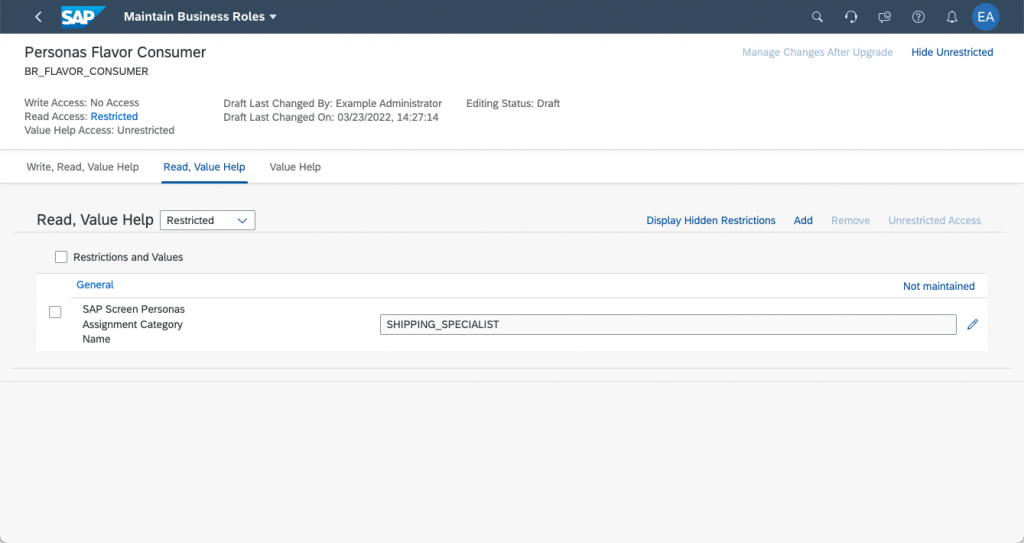Viewport: 1024px width, 543px height.
Task: Select the SAP Screen Personas row checkbox
Action: click(x=55, y=312)
